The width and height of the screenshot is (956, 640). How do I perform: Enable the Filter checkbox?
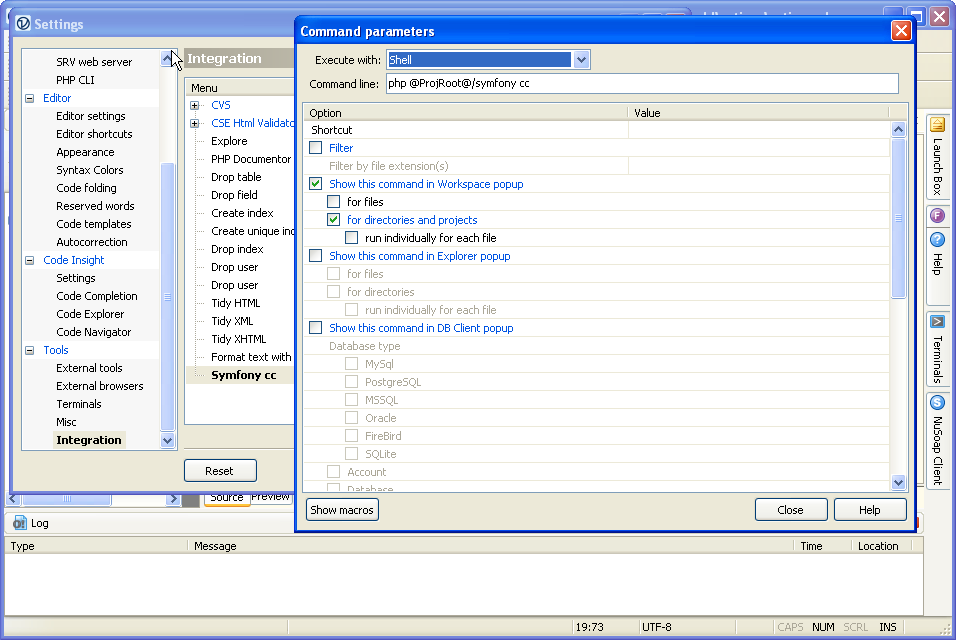click(x=316, y=148)
